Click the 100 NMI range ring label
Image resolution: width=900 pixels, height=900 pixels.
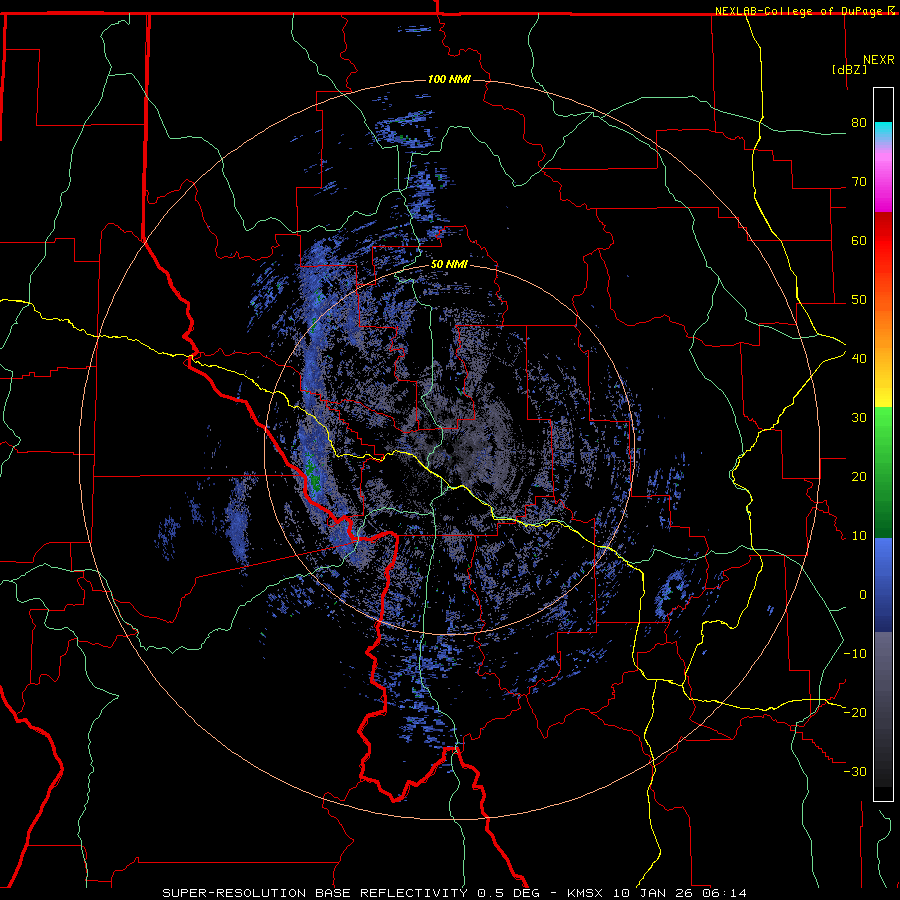click(449, 79)
